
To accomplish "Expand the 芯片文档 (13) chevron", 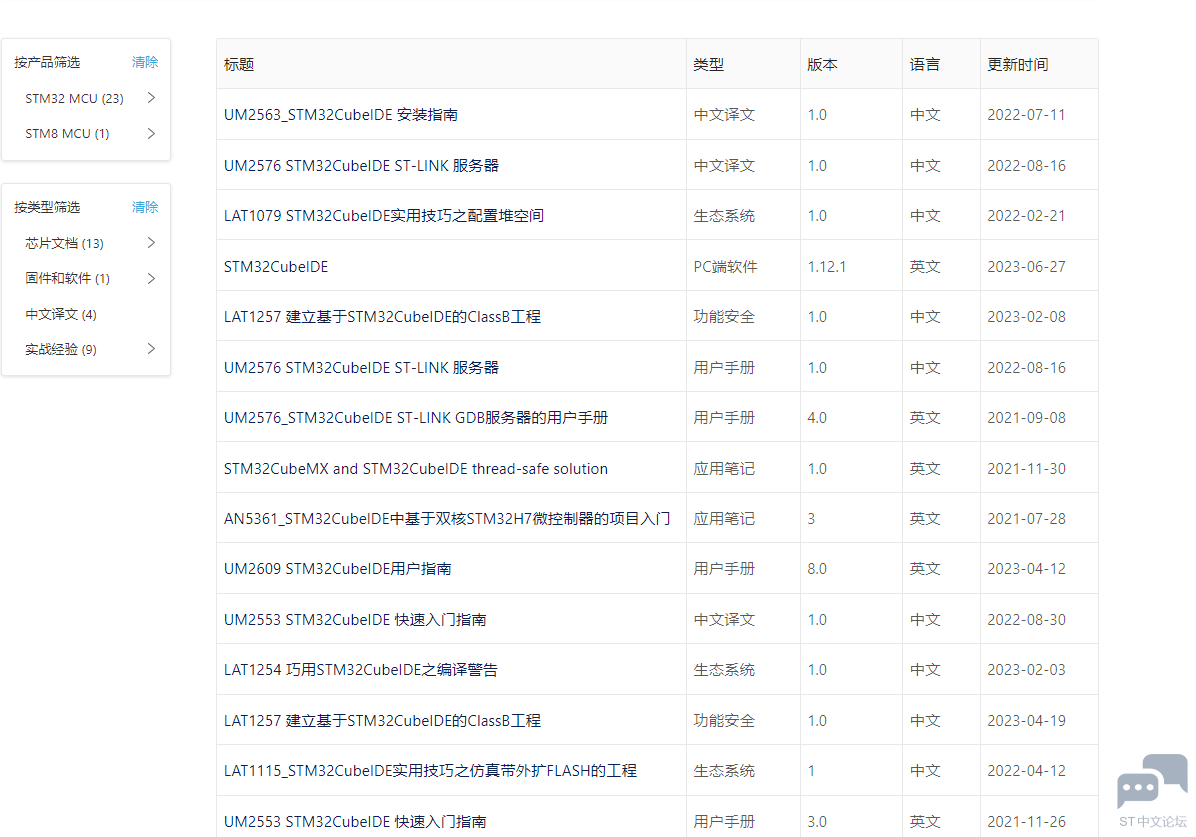I will [151, 243].
